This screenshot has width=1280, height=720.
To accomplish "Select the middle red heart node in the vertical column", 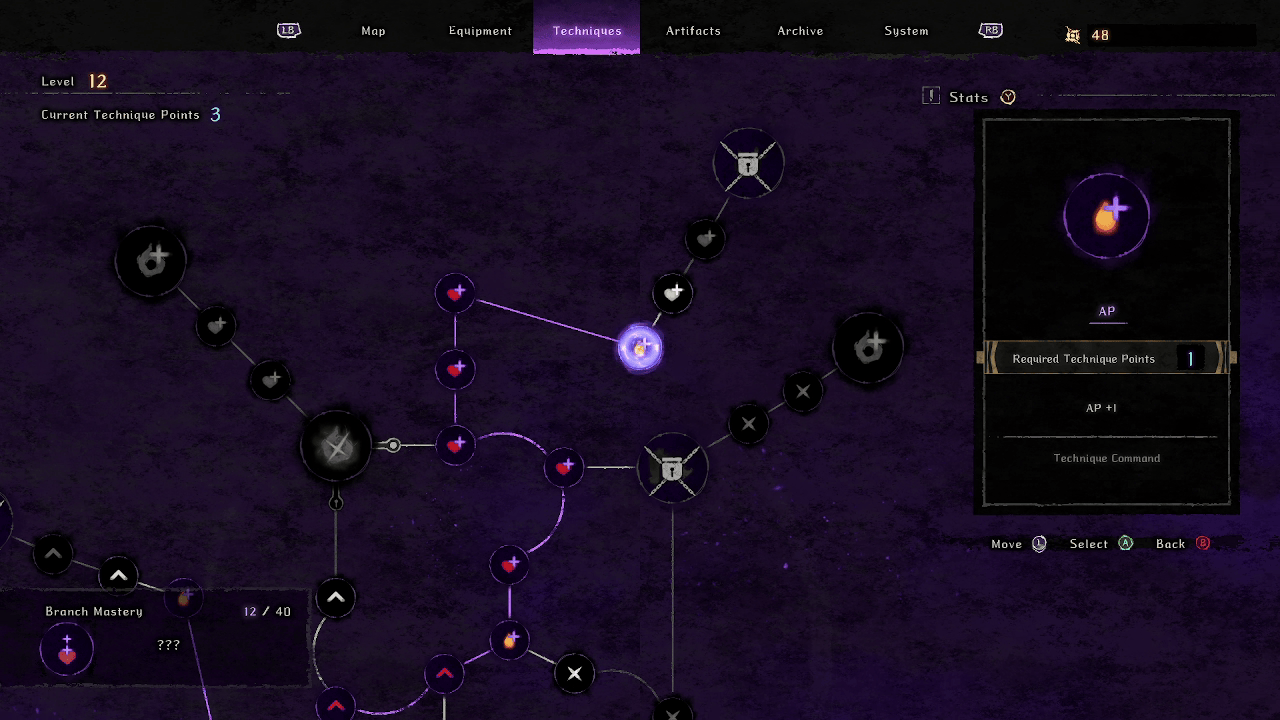I will 455,369.
